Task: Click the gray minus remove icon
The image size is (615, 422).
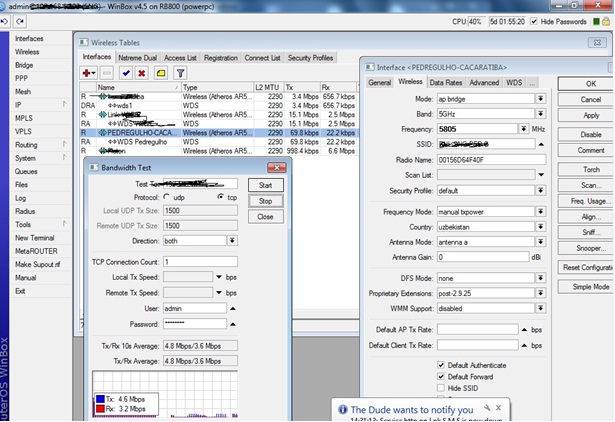Action: [105, 73]
